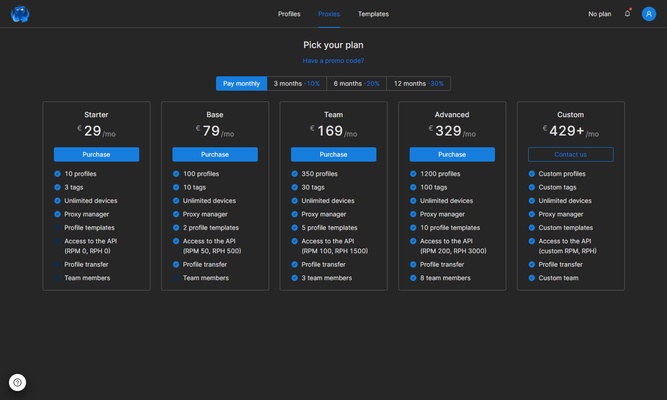
Task: Click the Base plan title
Action: pyautogui.click(x=215, y=114)
